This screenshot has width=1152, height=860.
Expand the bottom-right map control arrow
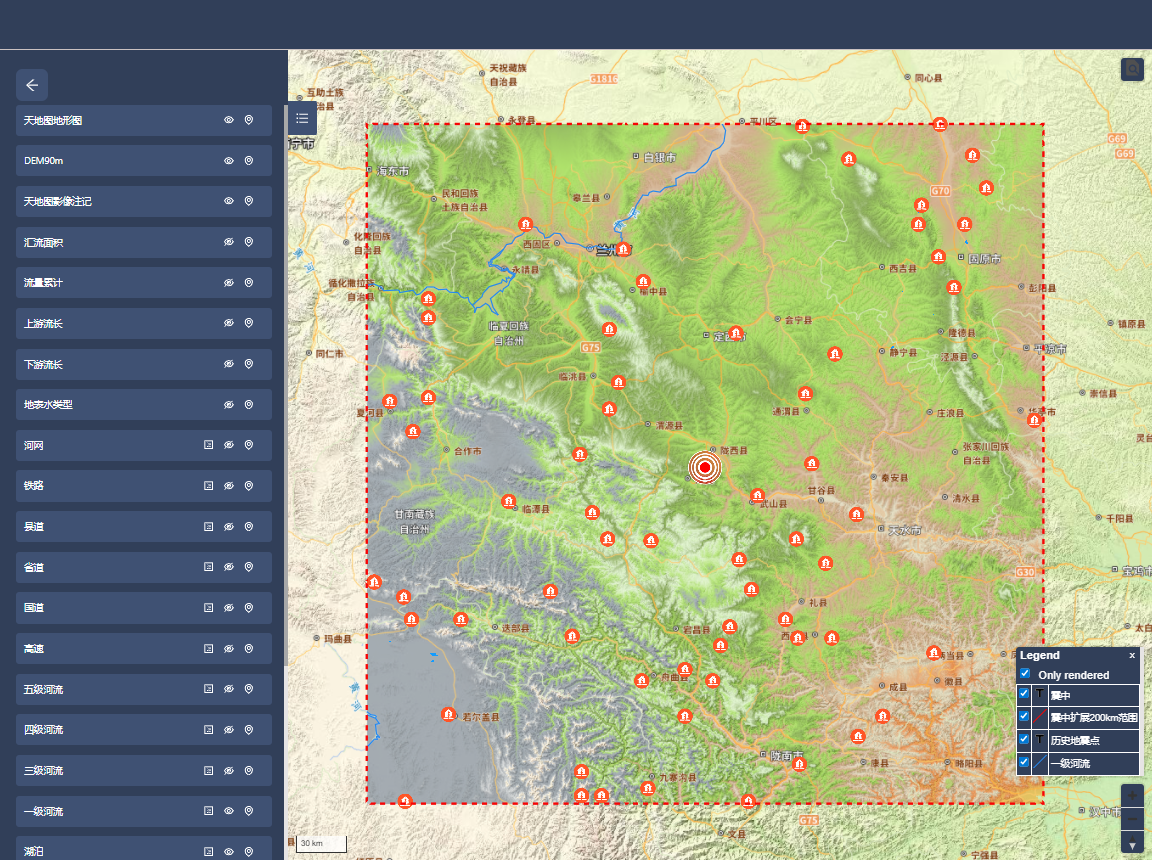(1132, 845)
